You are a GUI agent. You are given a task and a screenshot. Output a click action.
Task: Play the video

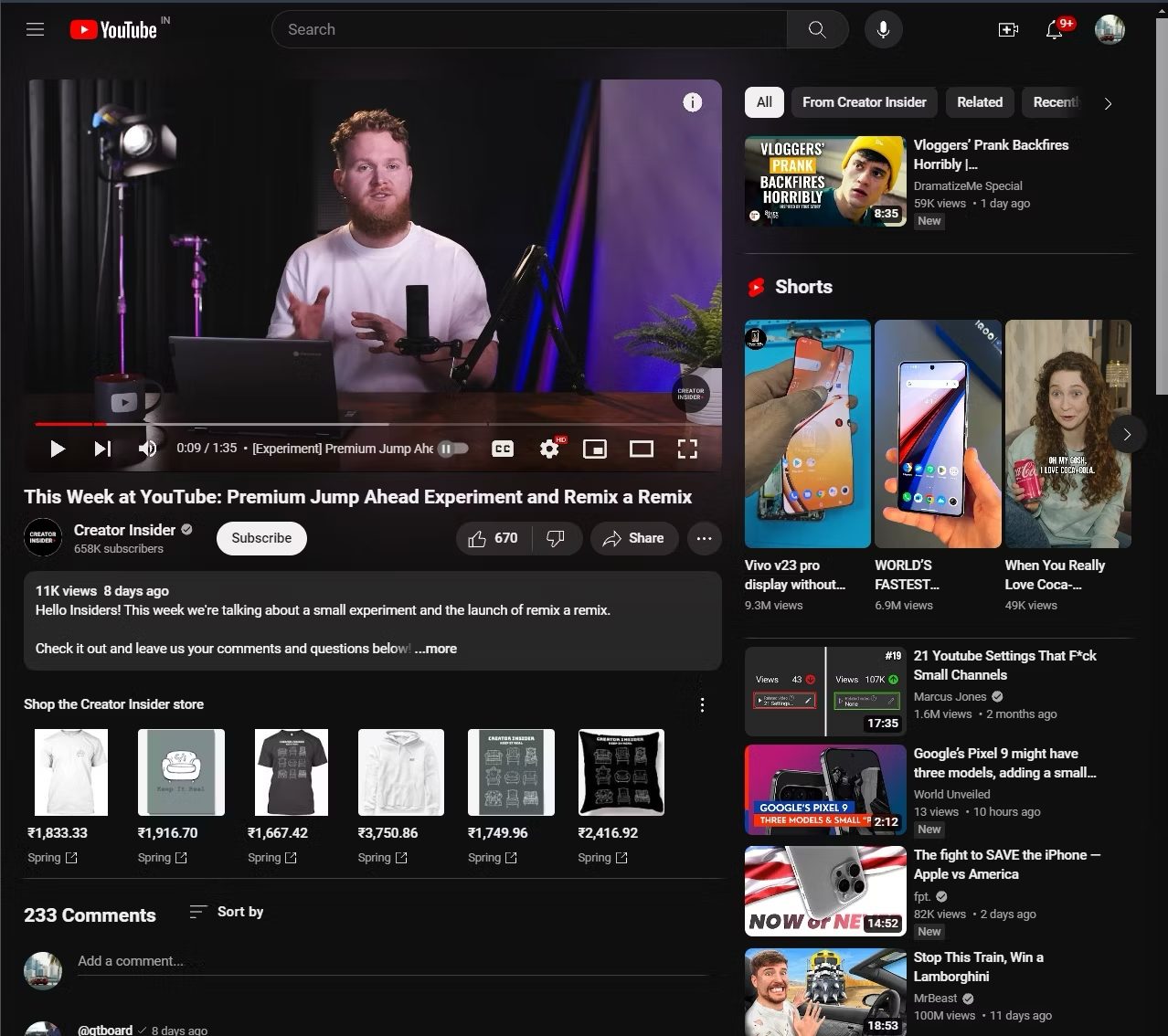click(x=58, y=449)
